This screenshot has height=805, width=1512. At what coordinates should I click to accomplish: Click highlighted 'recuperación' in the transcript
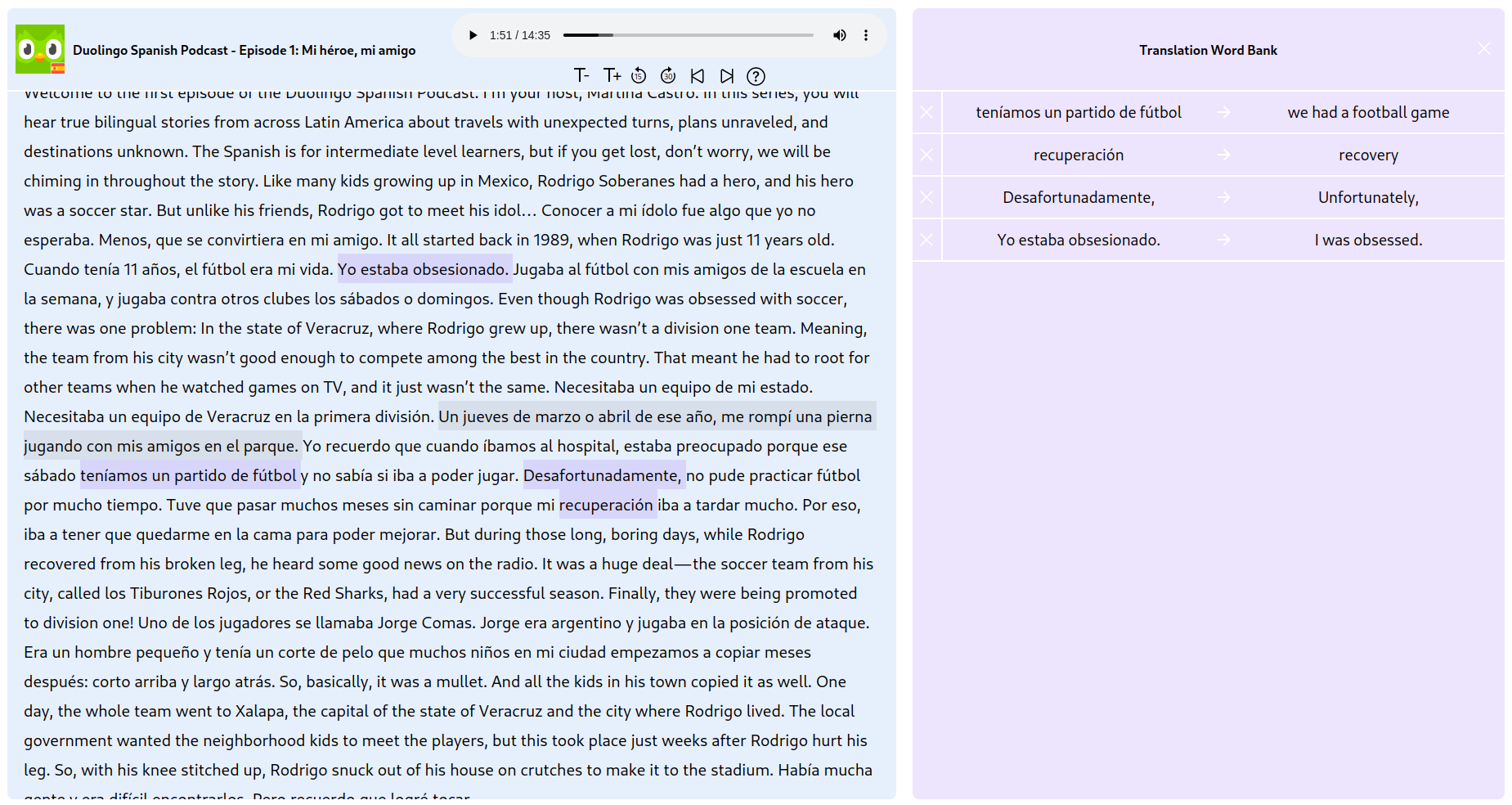click(606, 505)
